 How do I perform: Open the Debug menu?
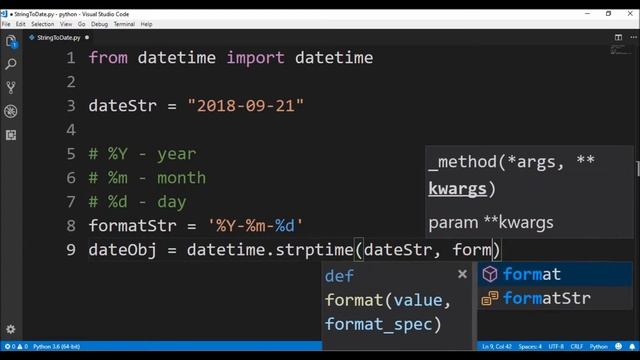tap(99, 24)
